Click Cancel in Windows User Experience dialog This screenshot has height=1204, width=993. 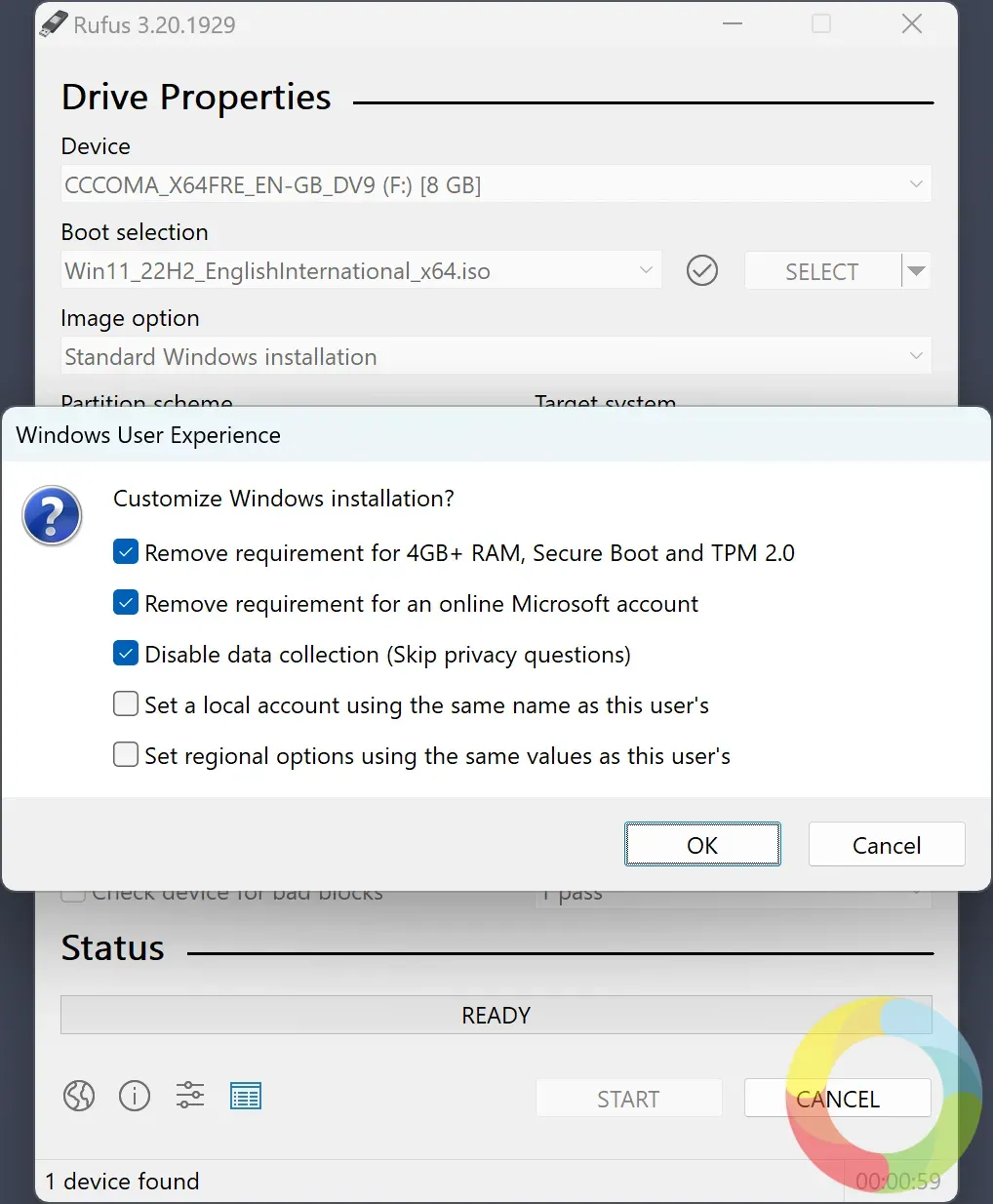(x=887, y=844)
